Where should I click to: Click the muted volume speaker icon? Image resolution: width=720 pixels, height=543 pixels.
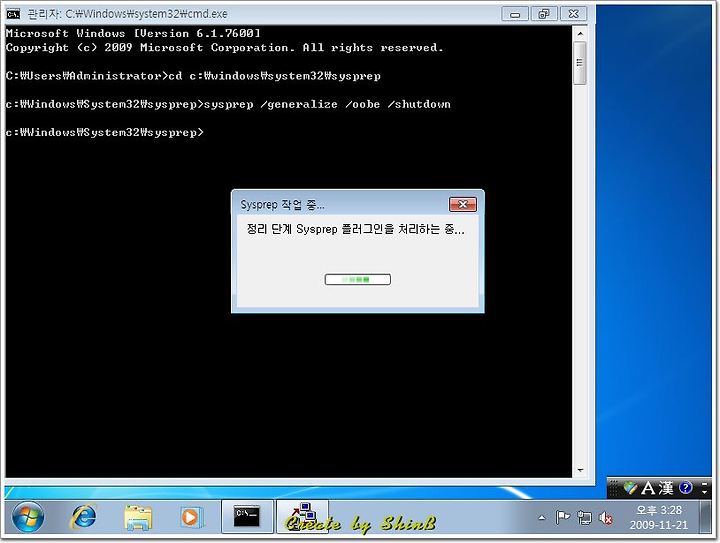pyautogui.click(x=606, y=518)
